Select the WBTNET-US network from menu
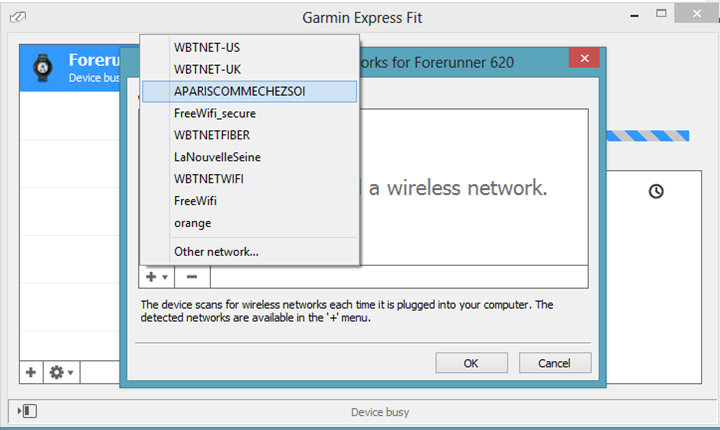This screenshot has height=430, width=720. coord(249,47)
